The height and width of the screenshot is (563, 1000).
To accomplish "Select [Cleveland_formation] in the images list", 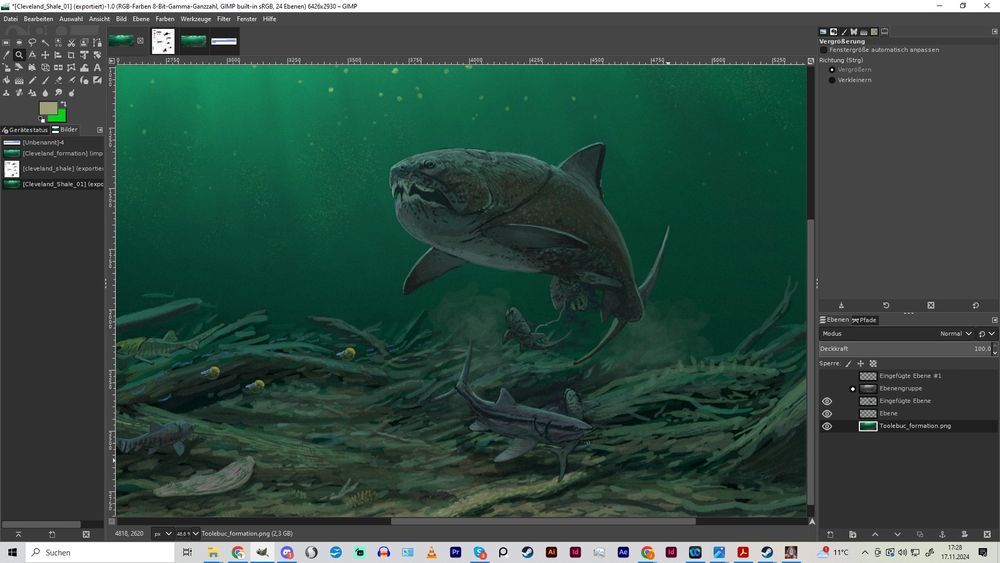I will (x=52, y=154).
